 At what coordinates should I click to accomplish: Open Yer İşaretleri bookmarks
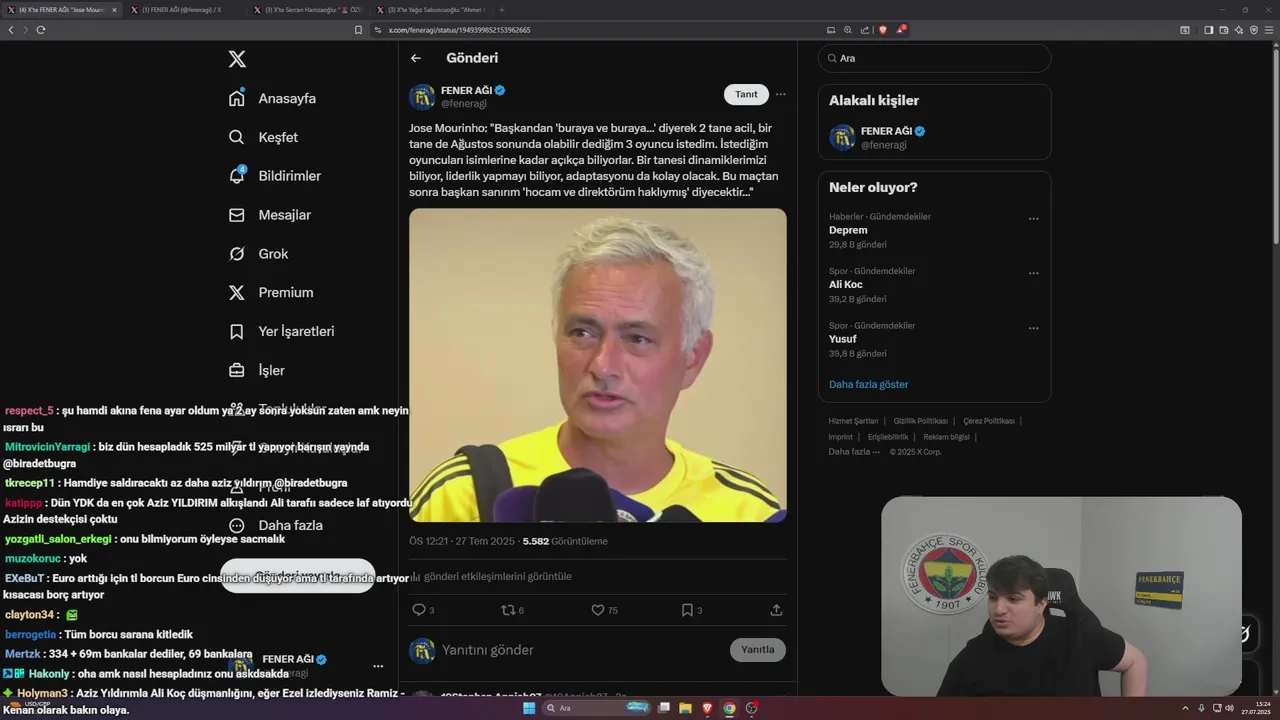(281, 331)
